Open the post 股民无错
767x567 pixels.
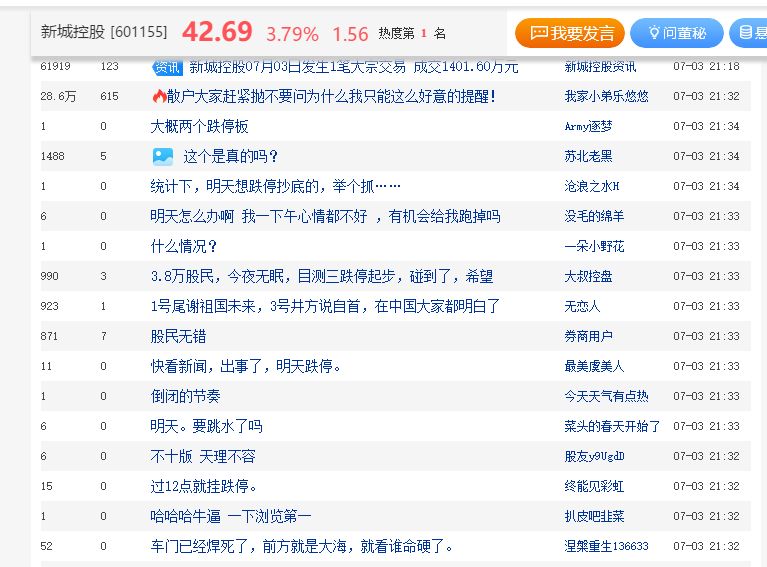tap(178, 336)
